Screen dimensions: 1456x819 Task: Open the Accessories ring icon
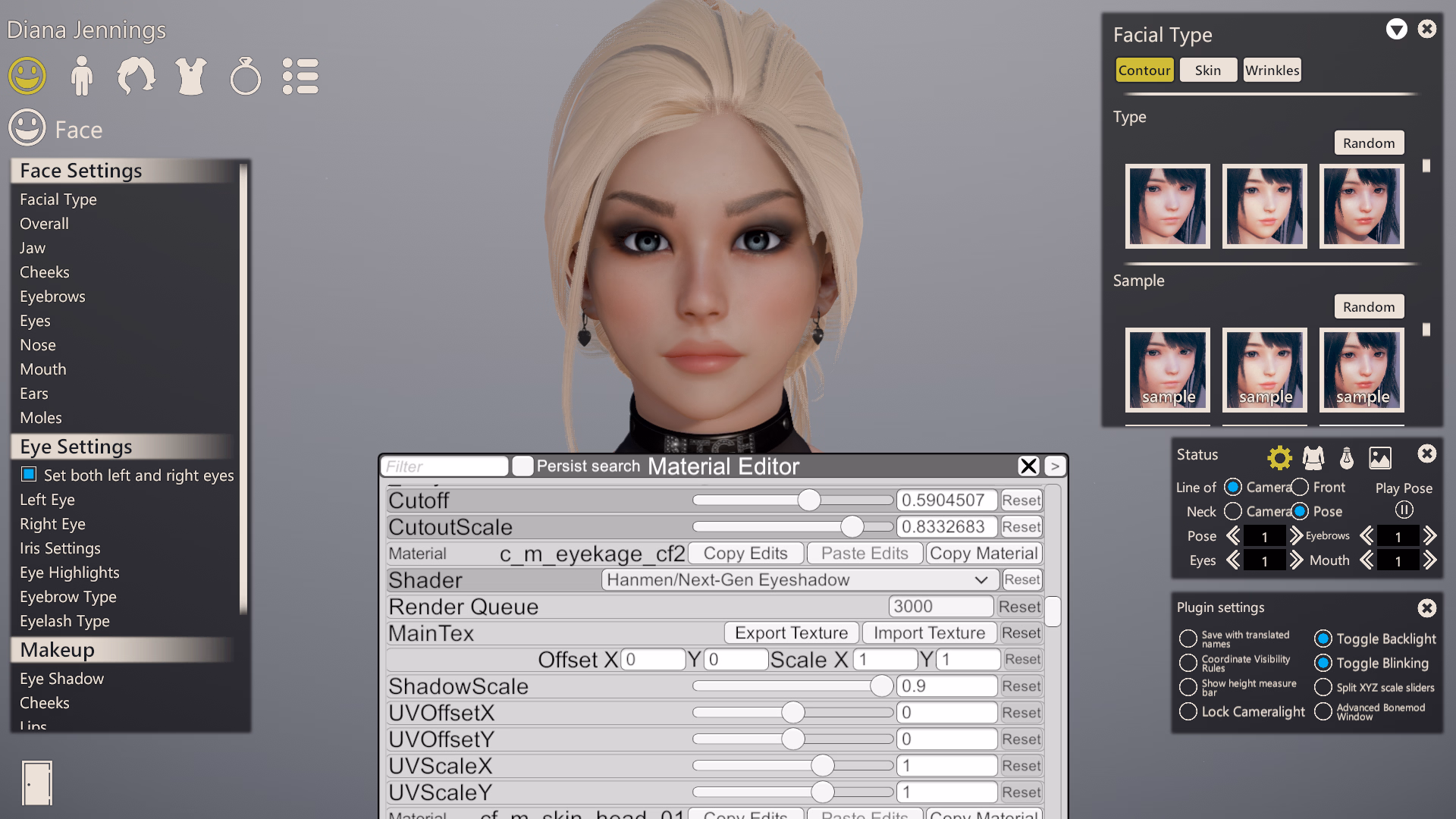(245, 77)
